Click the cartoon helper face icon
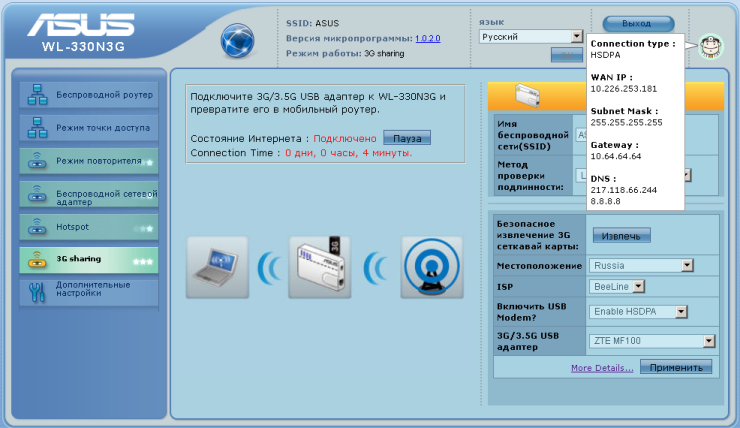 pyautogui.click(x=711, y=46)
